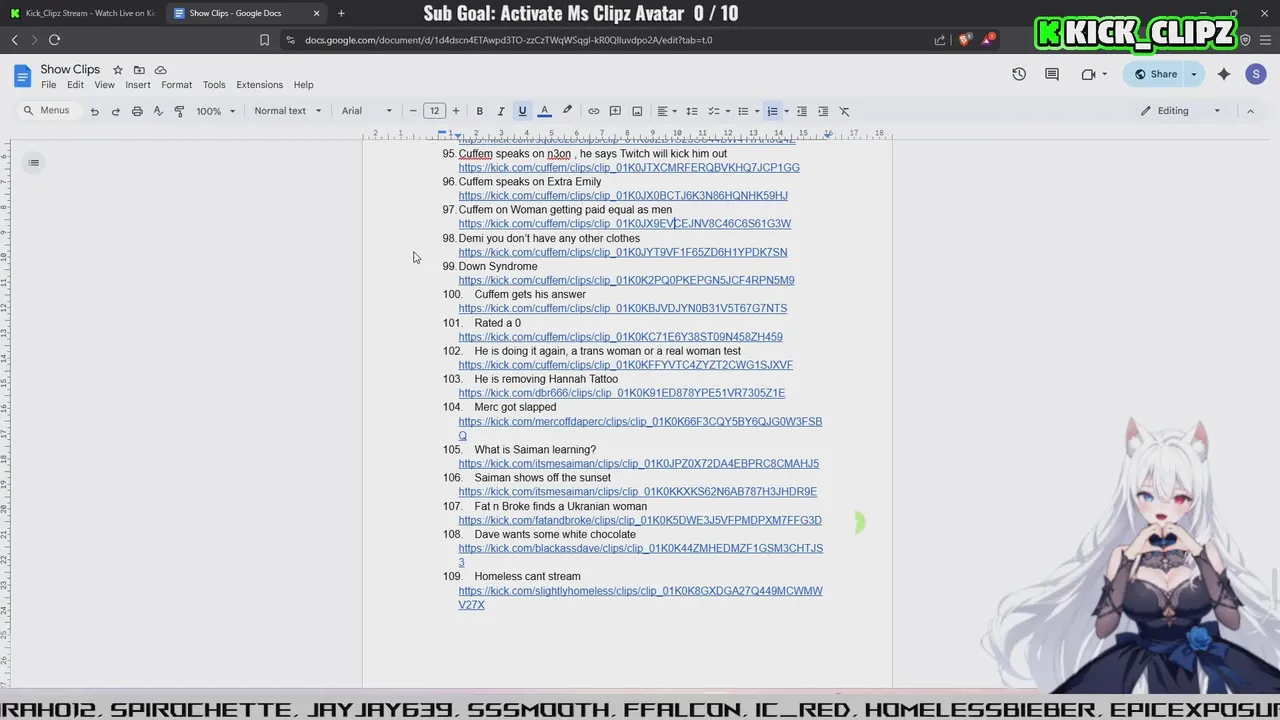This screenshot has height=720, width=1280.
Task: Open the link under Cuffem speaks on Extra Emily
Action: pyautogui.click(x=623, y=196)
